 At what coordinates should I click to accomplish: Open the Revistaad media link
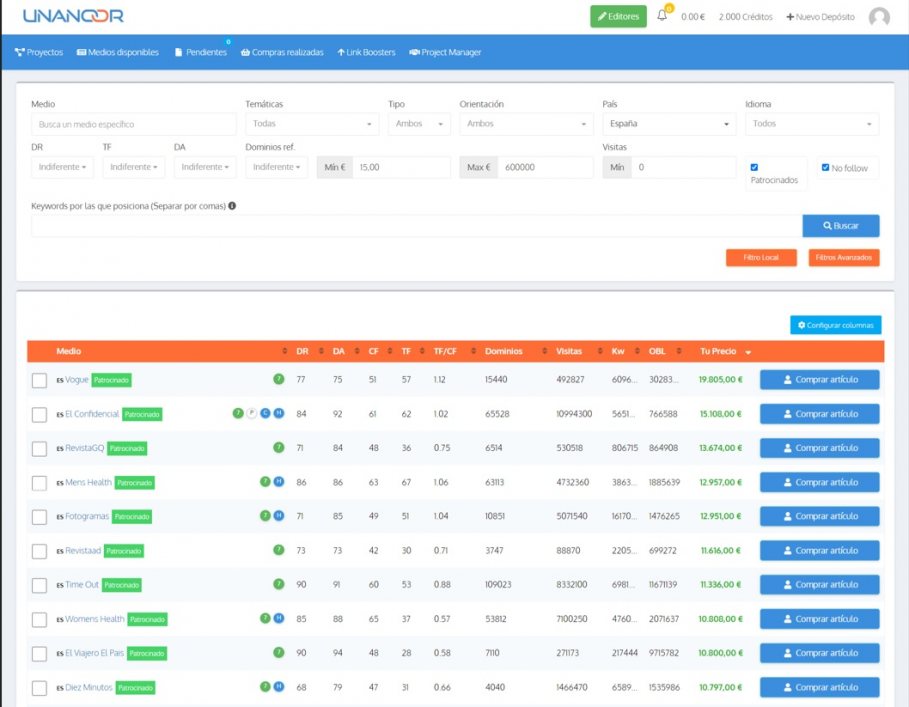(83, 551)
